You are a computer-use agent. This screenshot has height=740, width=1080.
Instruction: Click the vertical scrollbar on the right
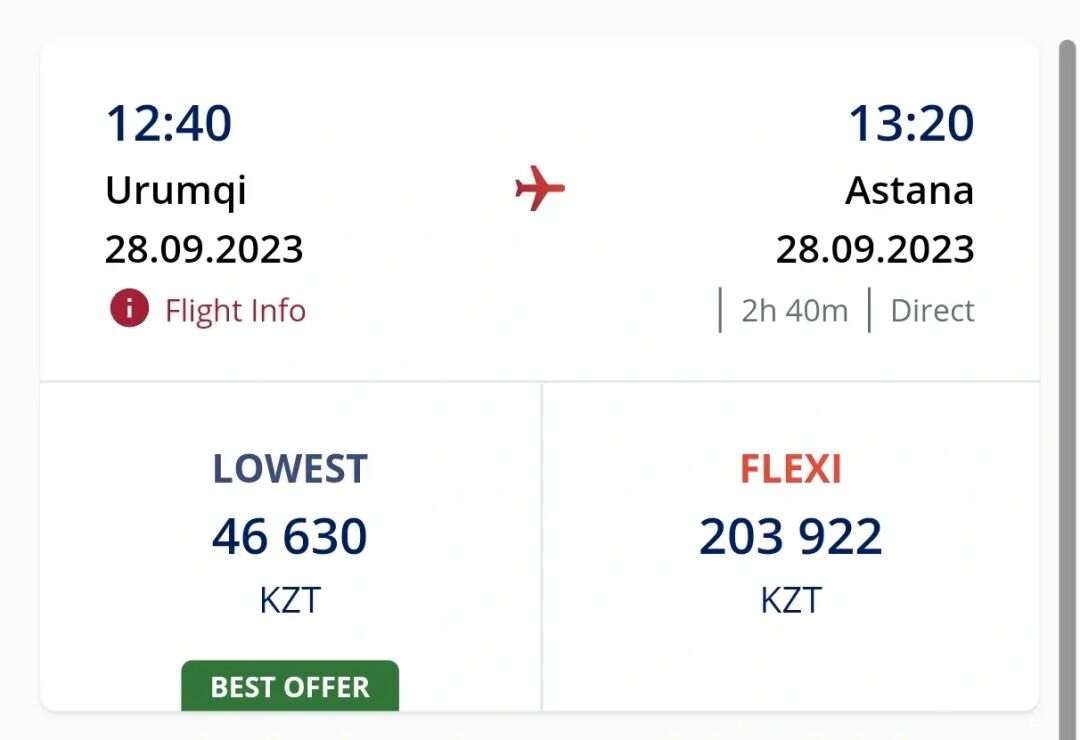1069,380
